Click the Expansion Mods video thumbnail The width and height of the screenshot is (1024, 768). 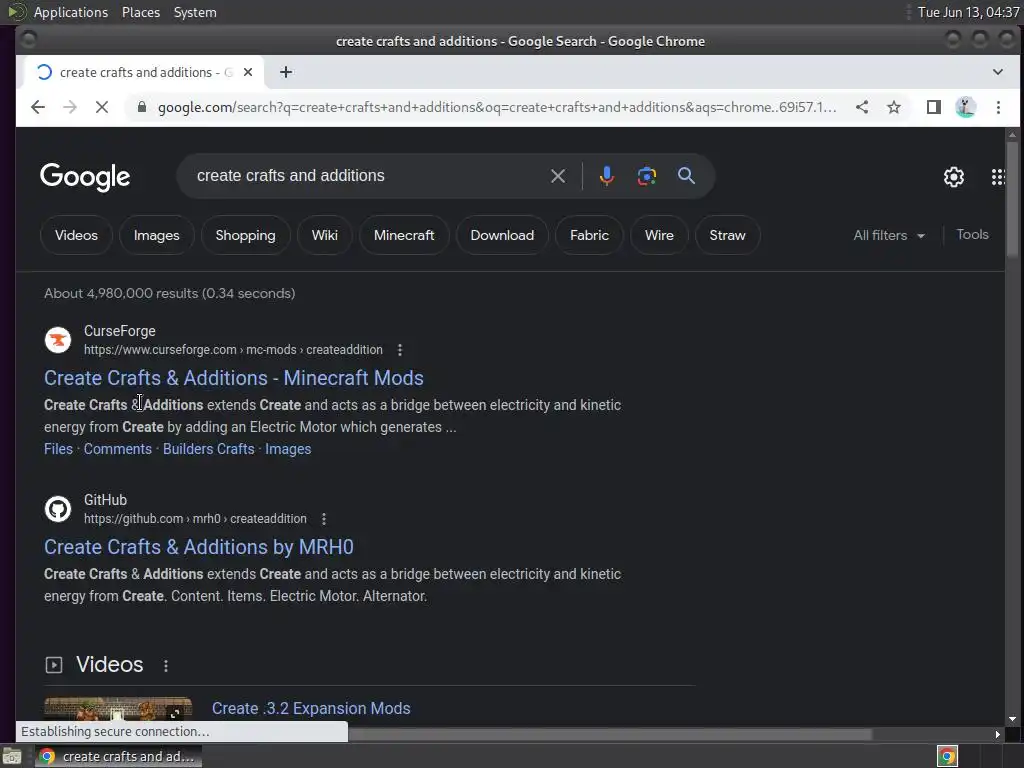[118, 709]
